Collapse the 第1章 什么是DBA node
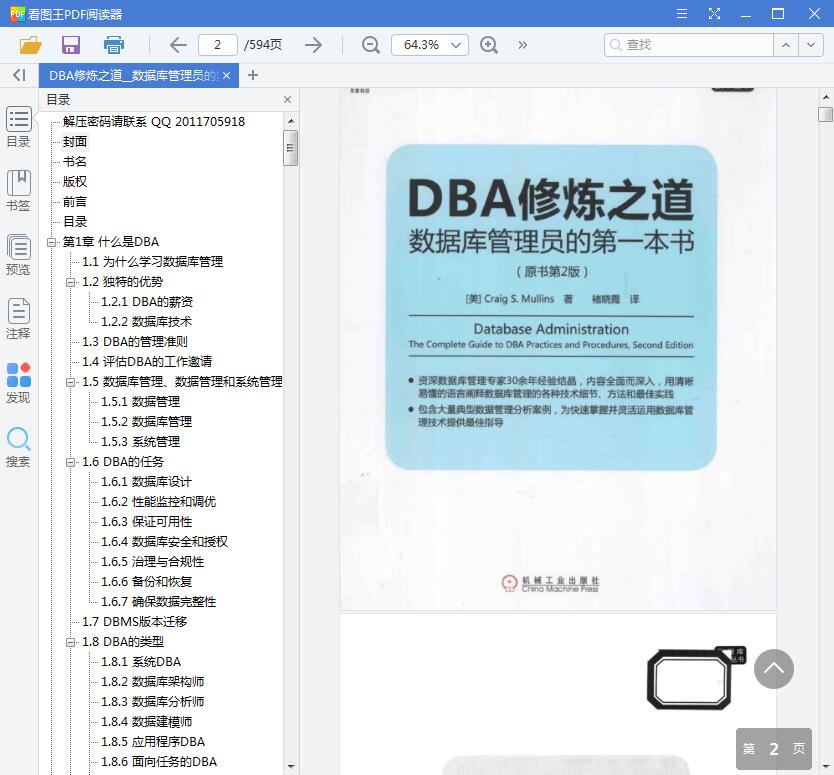Viewport: 834px width, 775px height. click(51, 242)
